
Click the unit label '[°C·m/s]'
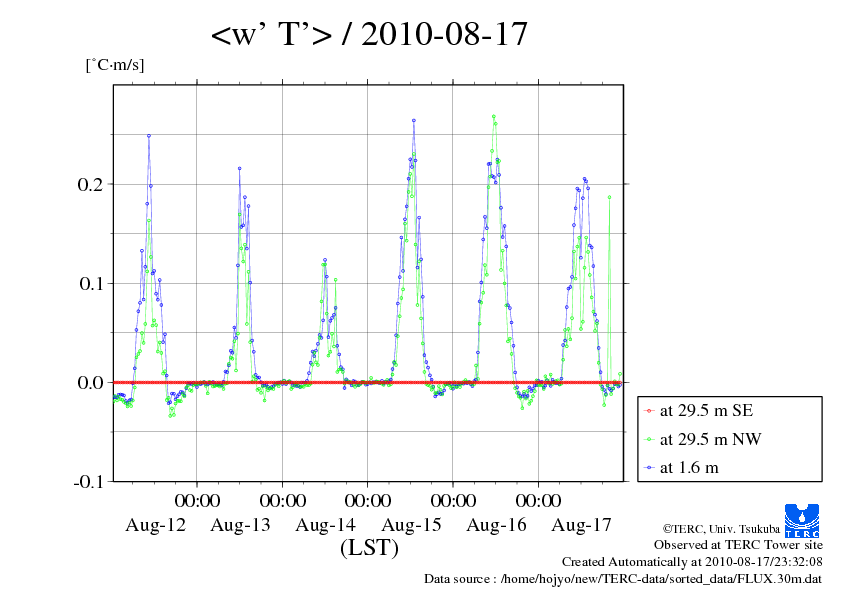[x=115, y=65]
